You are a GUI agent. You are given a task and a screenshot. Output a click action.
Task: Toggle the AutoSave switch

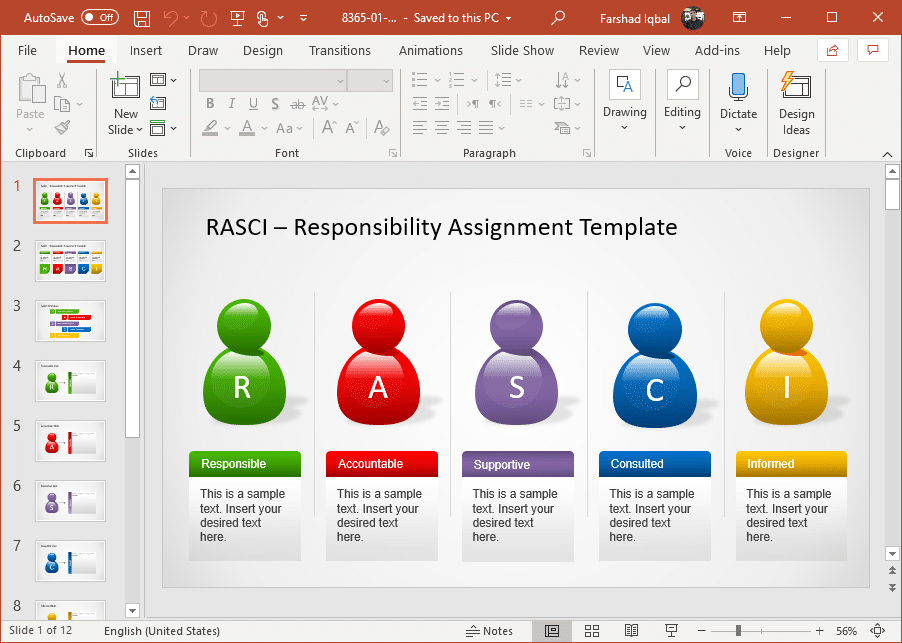[x=100, y=18]
